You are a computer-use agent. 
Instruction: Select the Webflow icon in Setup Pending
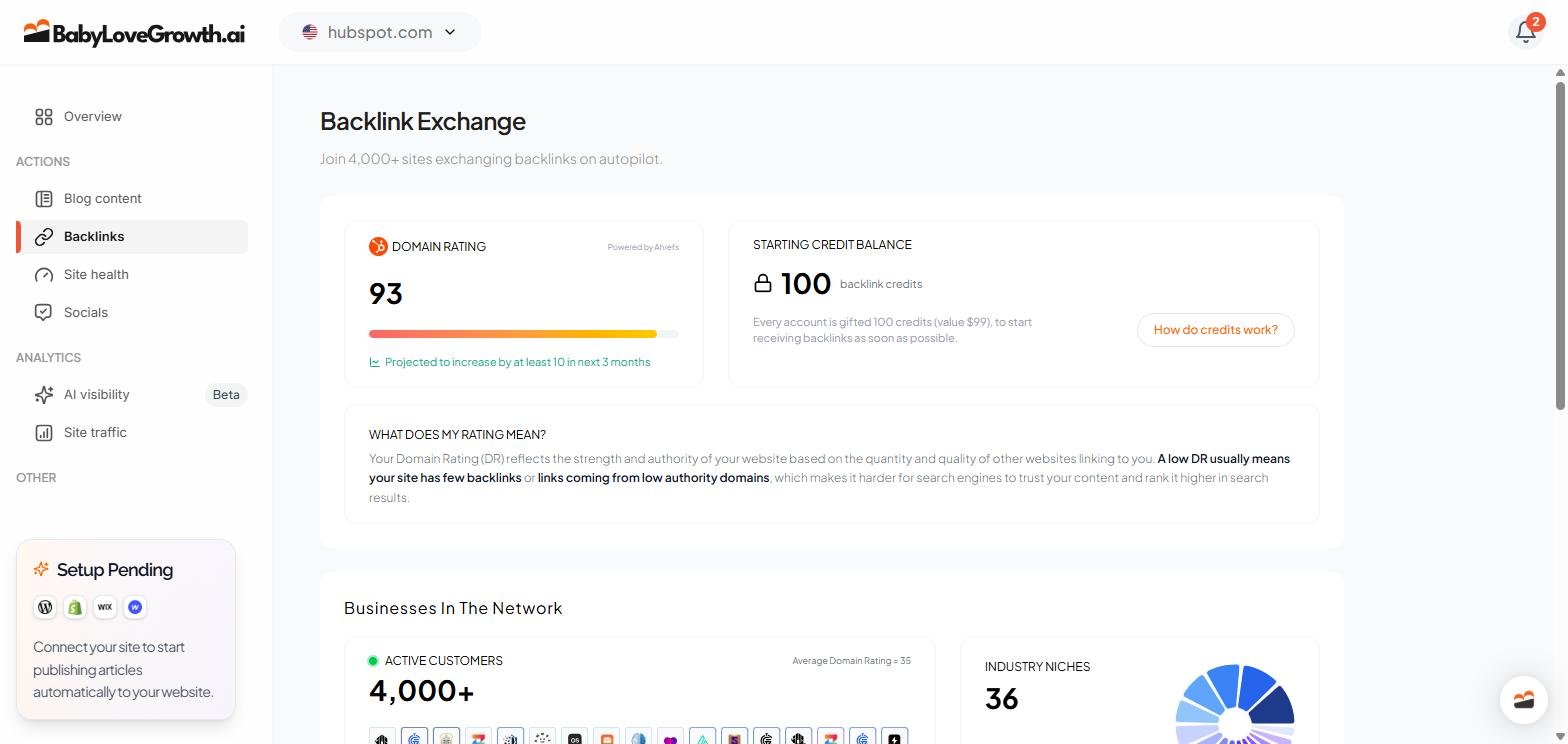point(135,607)
